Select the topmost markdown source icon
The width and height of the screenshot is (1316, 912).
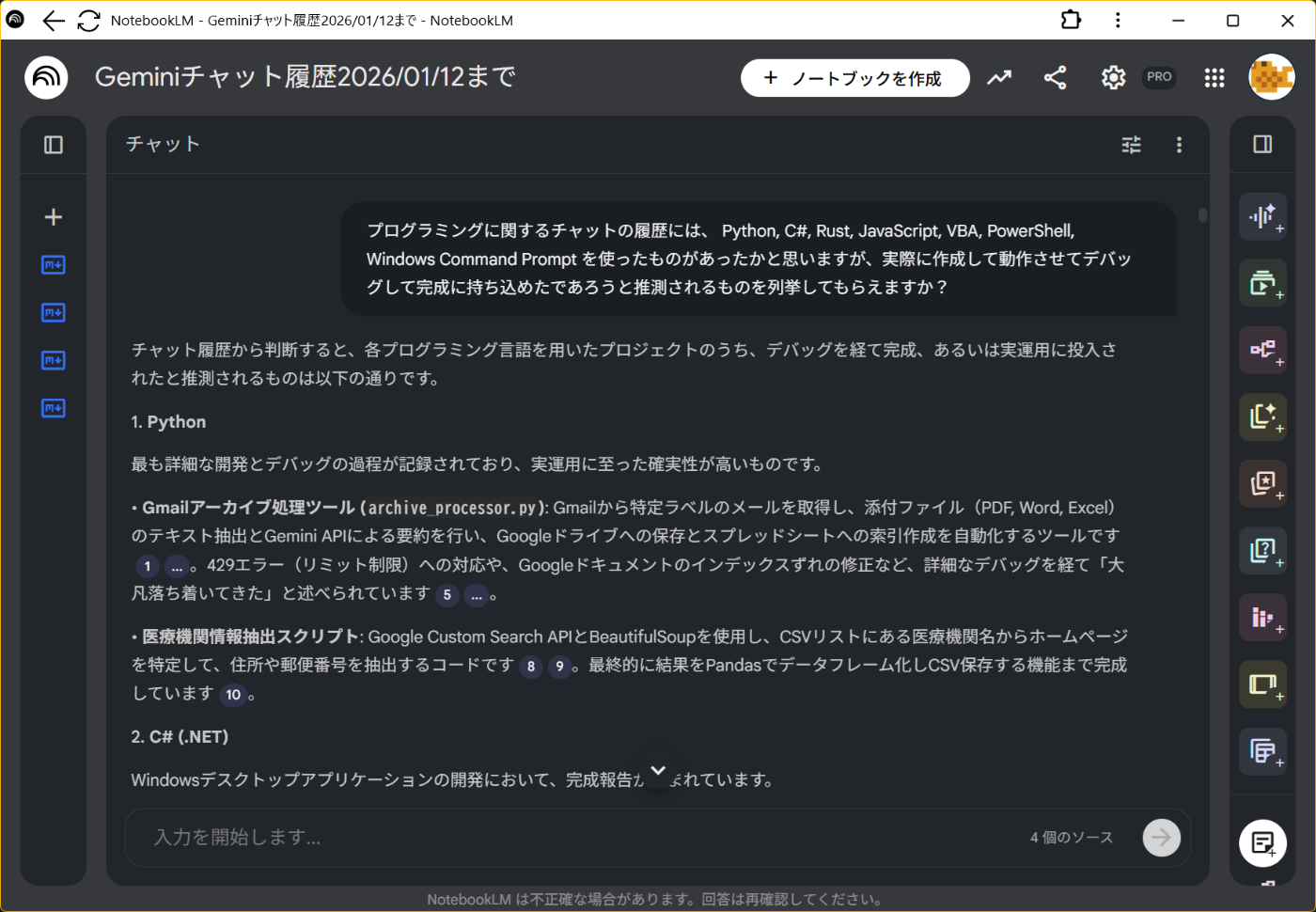54,265
